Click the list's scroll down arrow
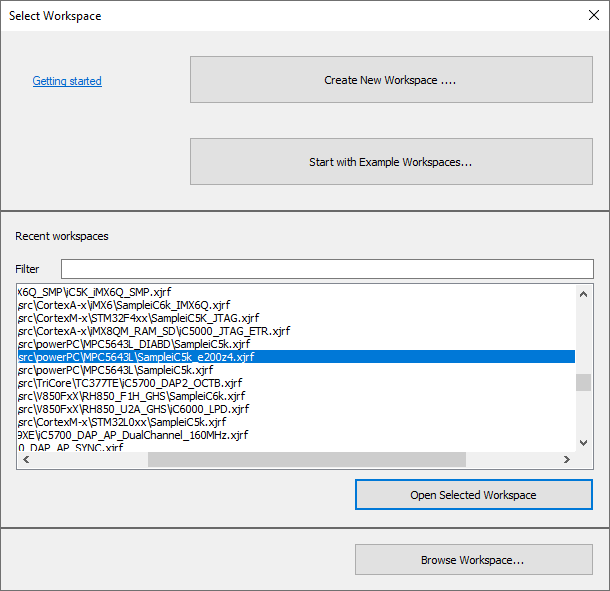This screenshot has width=610, height=591. click(583, 442)
